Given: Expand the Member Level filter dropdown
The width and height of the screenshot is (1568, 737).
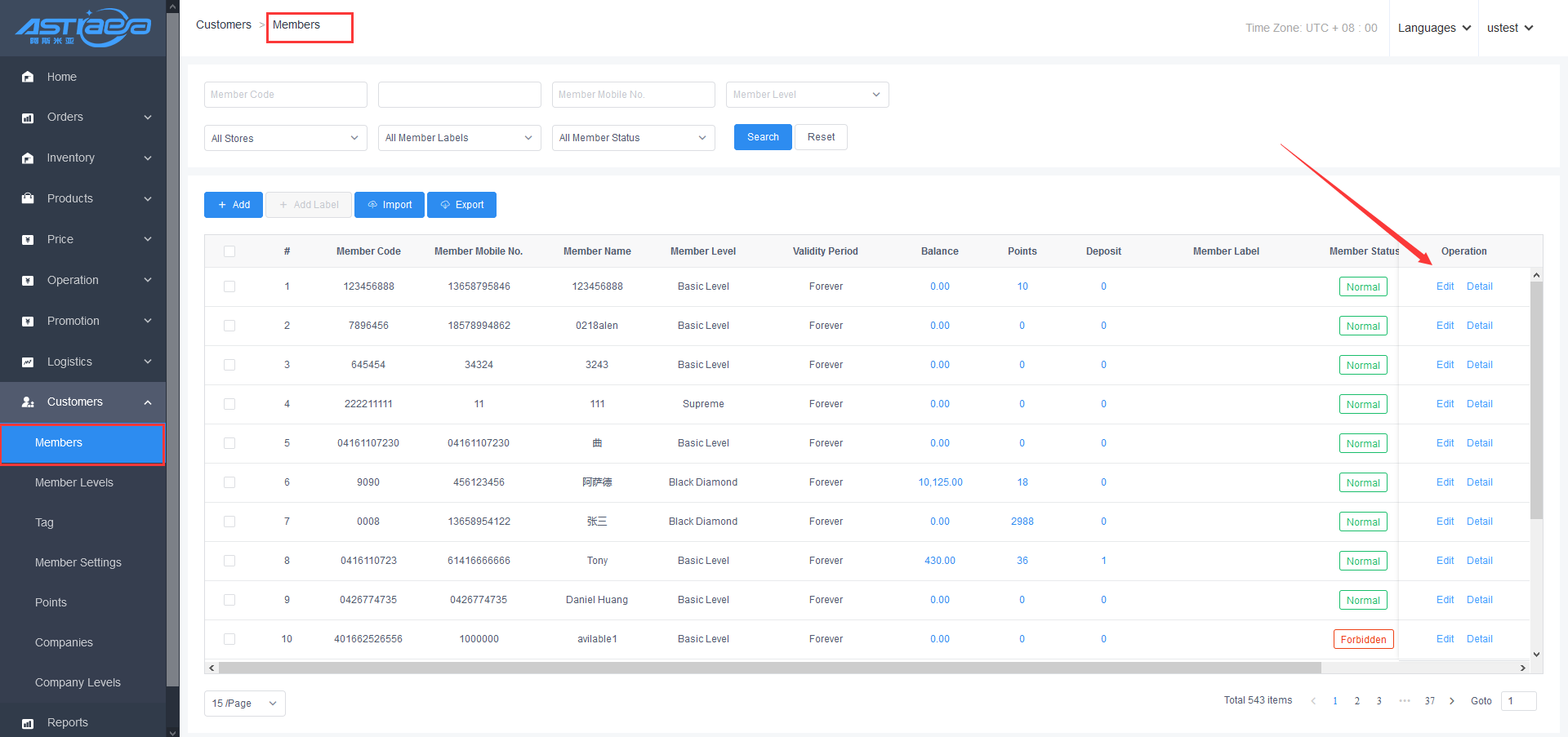Looking at the screenshot, I should (807, 95).
